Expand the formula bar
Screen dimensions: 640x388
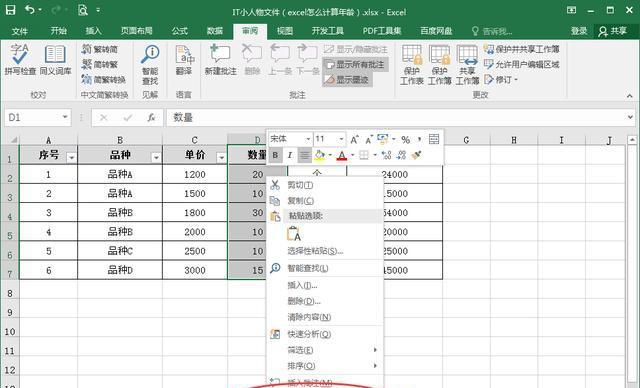point(630,118)
